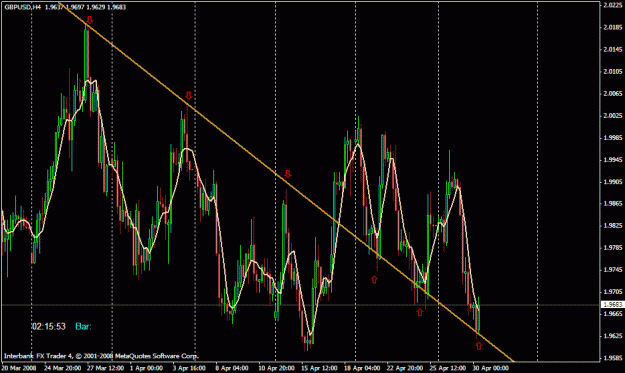625x373 pixels.
Task: Click price axis value 2.0025
Action: (613, 116)
